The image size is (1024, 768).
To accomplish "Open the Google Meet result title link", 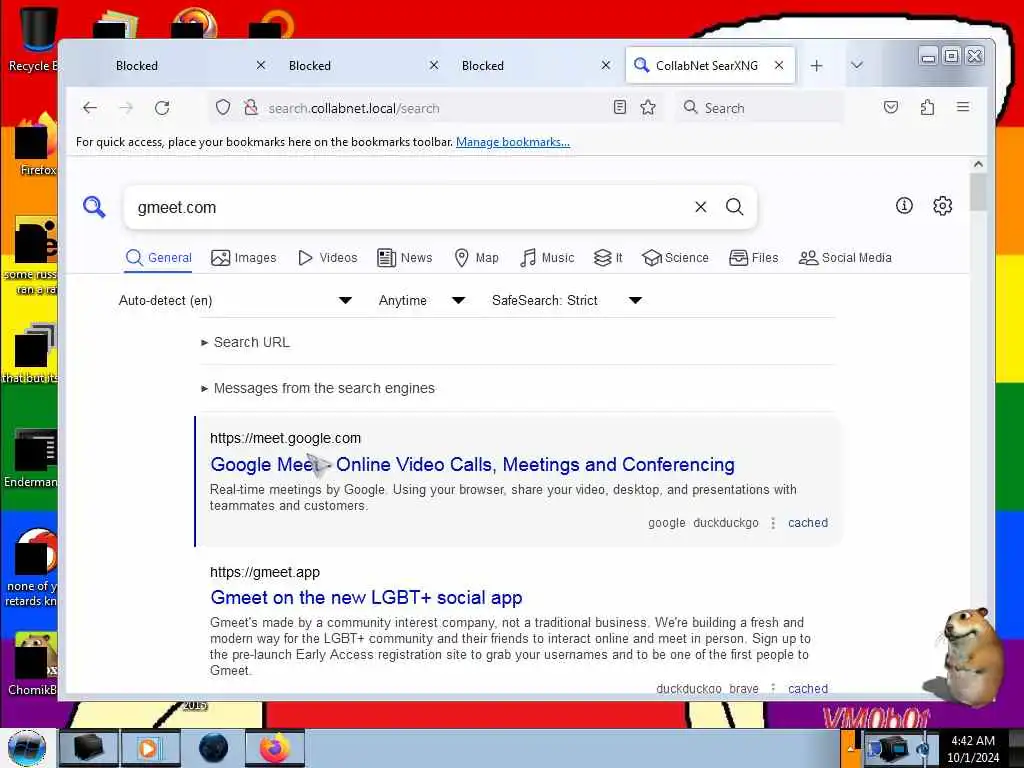I will 472,464.
